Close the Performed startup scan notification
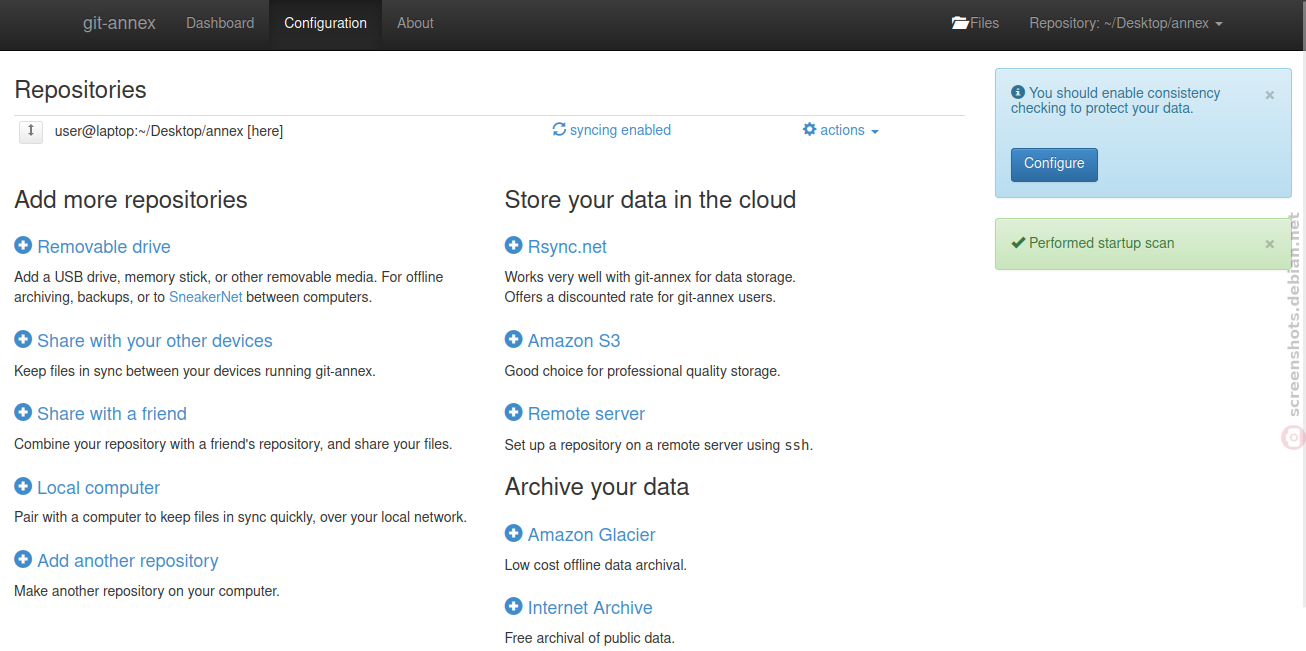 [x=1270, y=244]
